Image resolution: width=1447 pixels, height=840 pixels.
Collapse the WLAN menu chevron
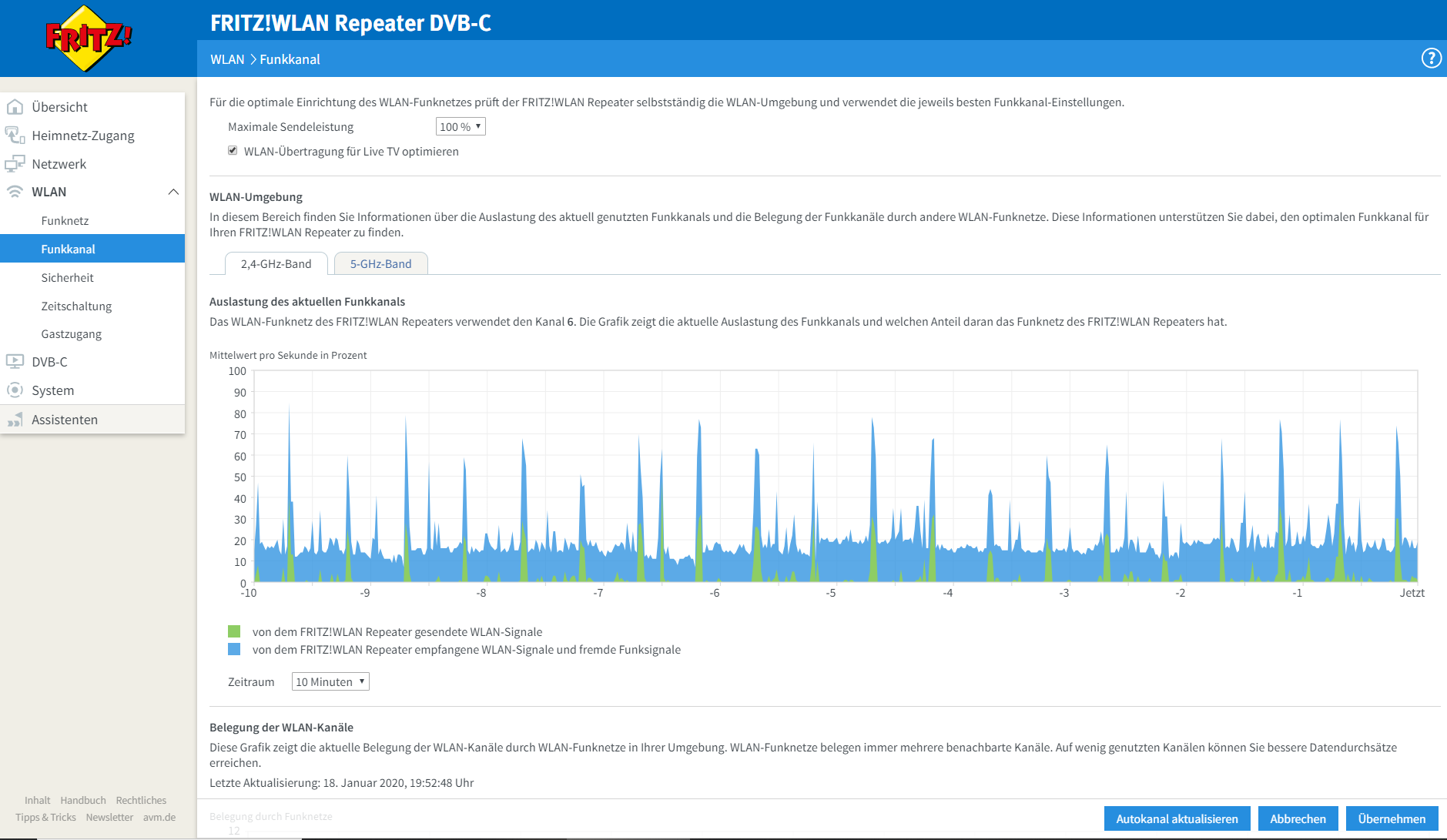coord(173,192)
